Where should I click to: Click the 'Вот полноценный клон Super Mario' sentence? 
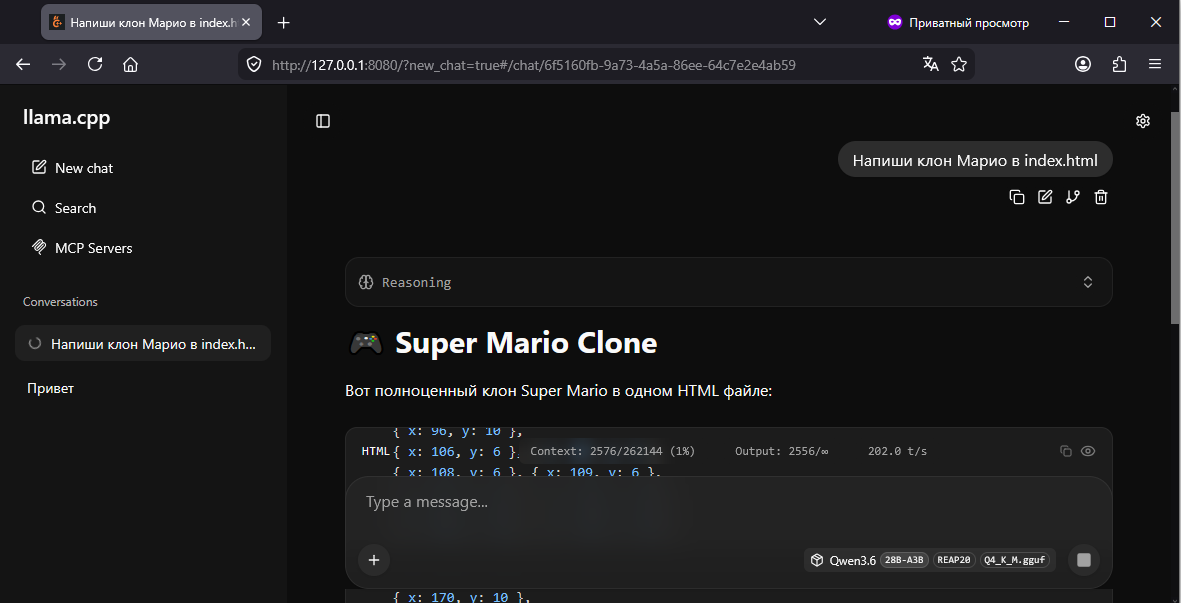point(558,391)
